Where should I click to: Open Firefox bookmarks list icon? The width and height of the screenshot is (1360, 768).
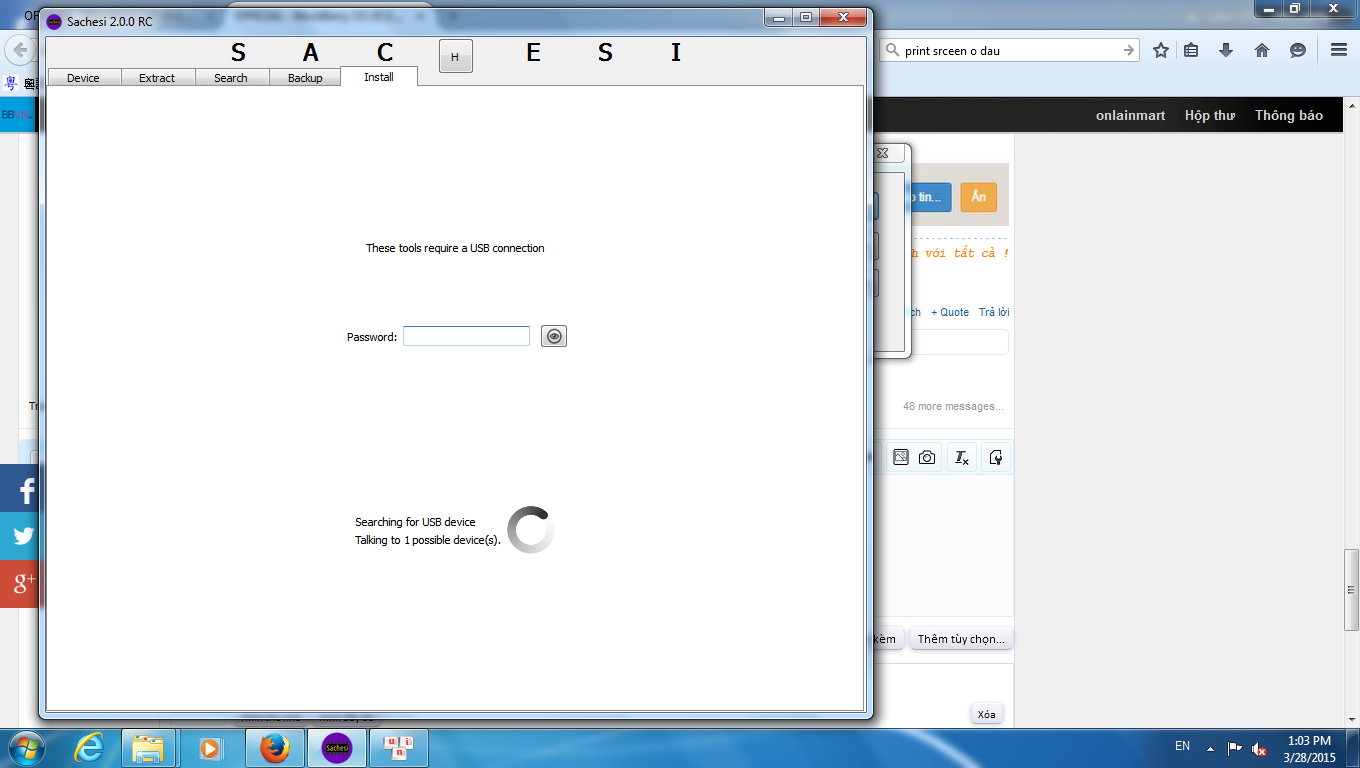(x=1191, y=50)
